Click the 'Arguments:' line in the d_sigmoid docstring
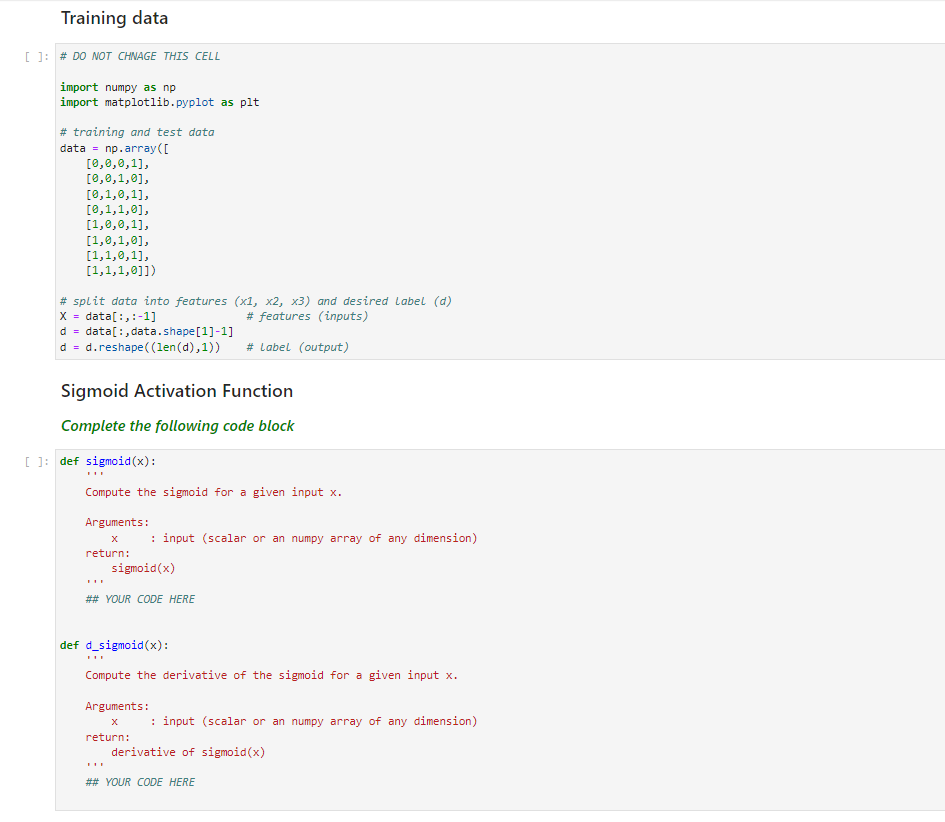 [x=113, y=706]
